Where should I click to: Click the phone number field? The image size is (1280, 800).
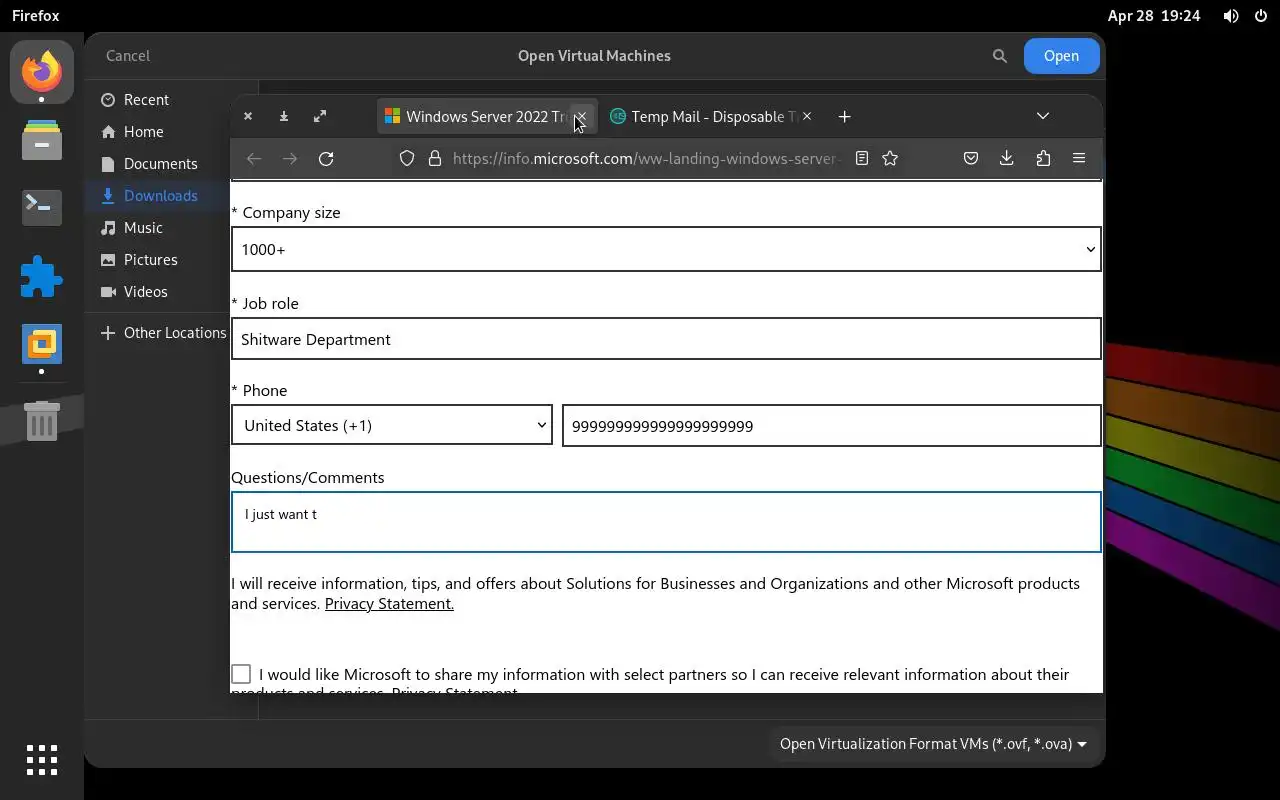(x=832, y=426)
